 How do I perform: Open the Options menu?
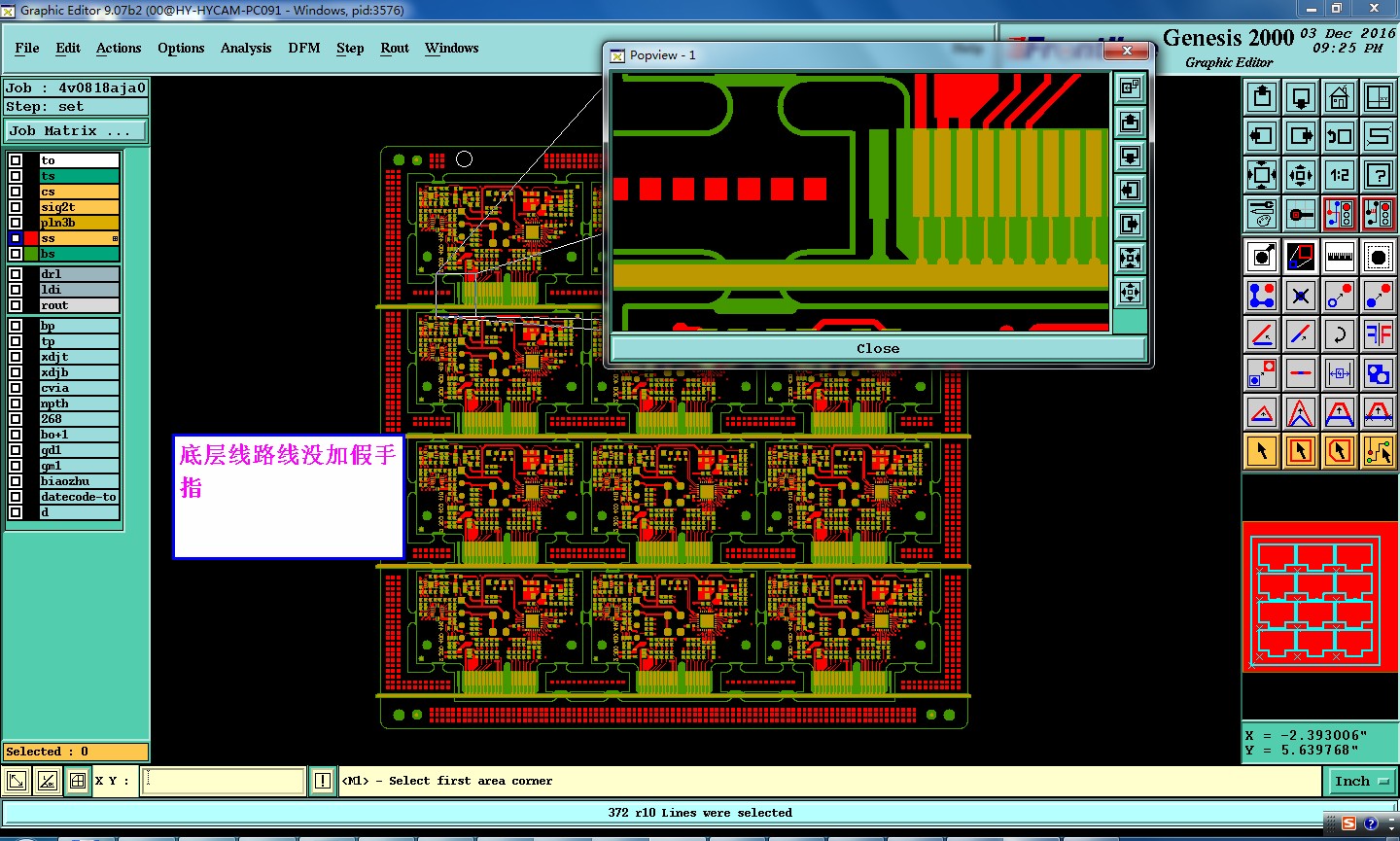pyautogui.click(x=181, y=48)
